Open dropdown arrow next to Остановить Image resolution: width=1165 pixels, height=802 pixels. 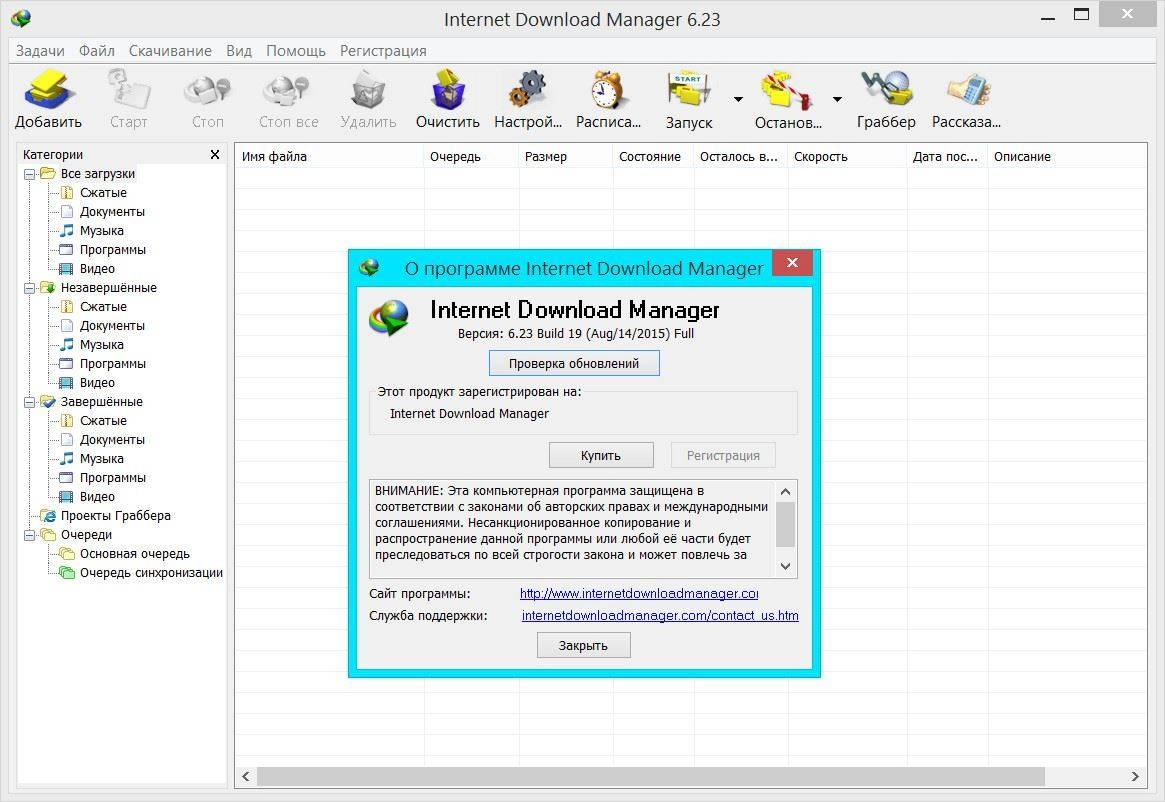pos(837,99)
